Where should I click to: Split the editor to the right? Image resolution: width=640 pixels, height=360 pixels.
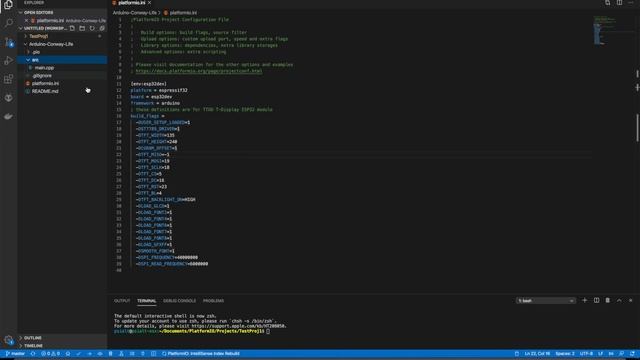[620, 2]
